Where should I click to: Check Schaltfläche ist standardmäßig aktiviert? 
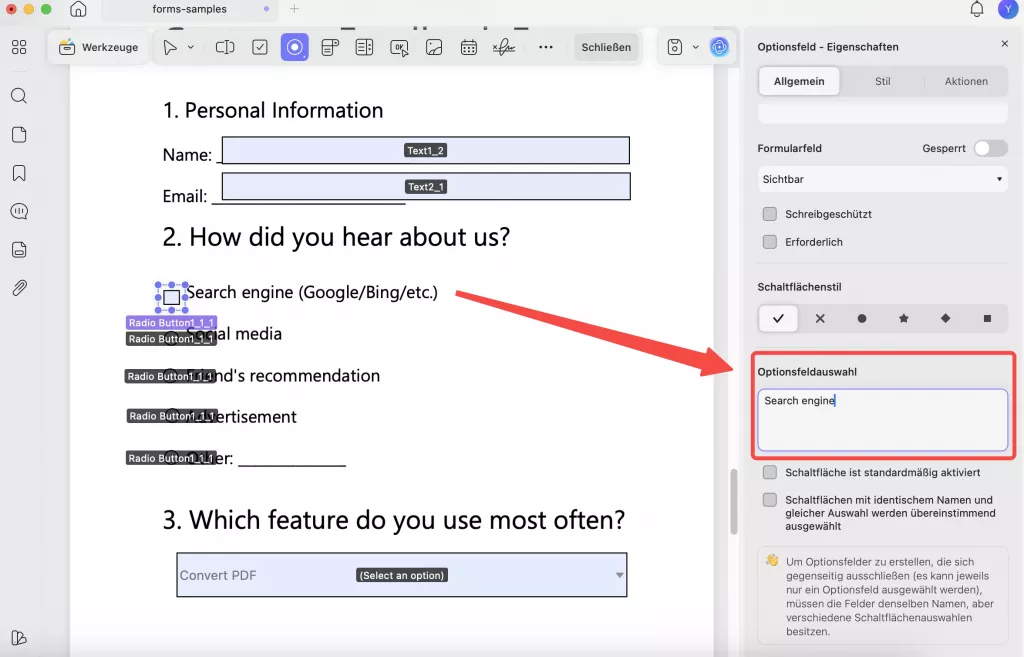click(x=770, y=472)
